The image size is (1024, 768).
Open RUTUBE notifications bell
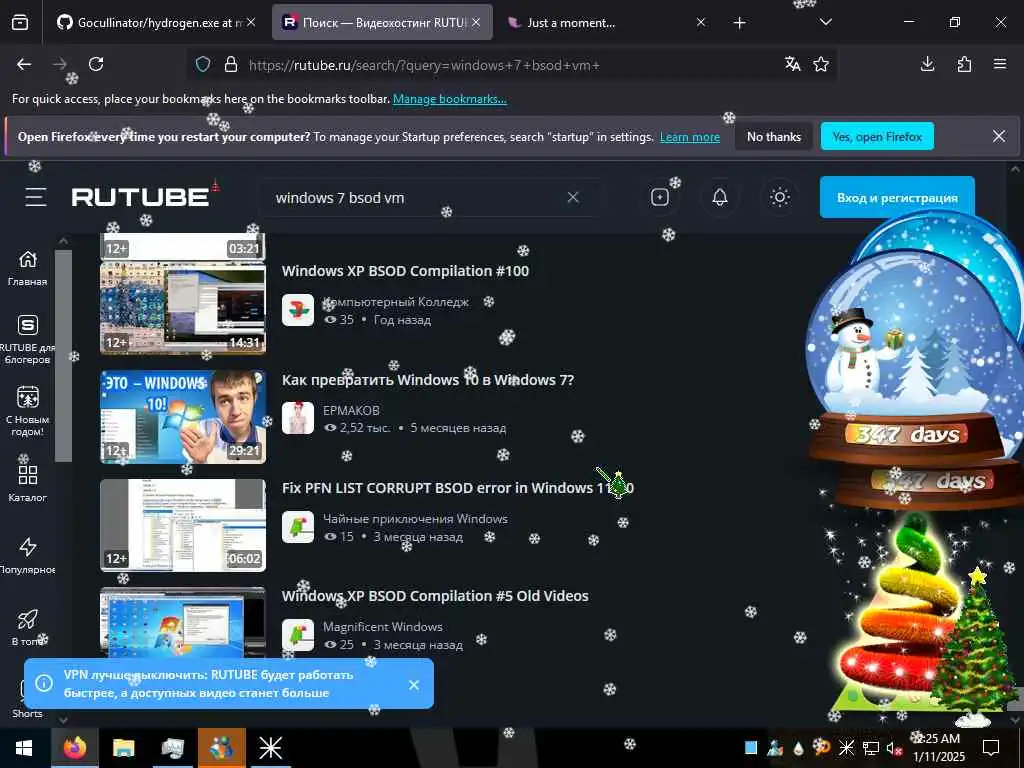(x=720, y=197)
